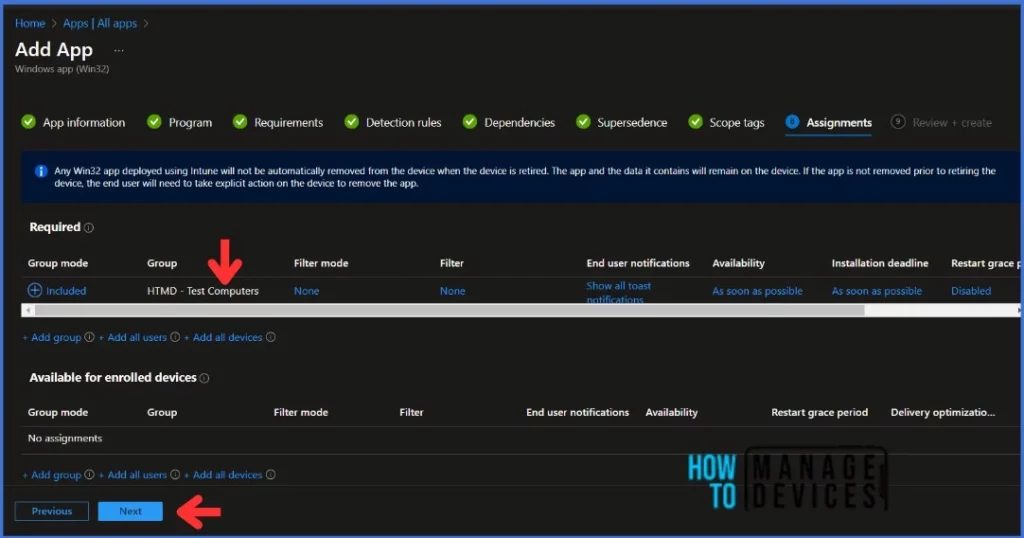Open Show all toast notifications setting

click(x=618, y=292)
